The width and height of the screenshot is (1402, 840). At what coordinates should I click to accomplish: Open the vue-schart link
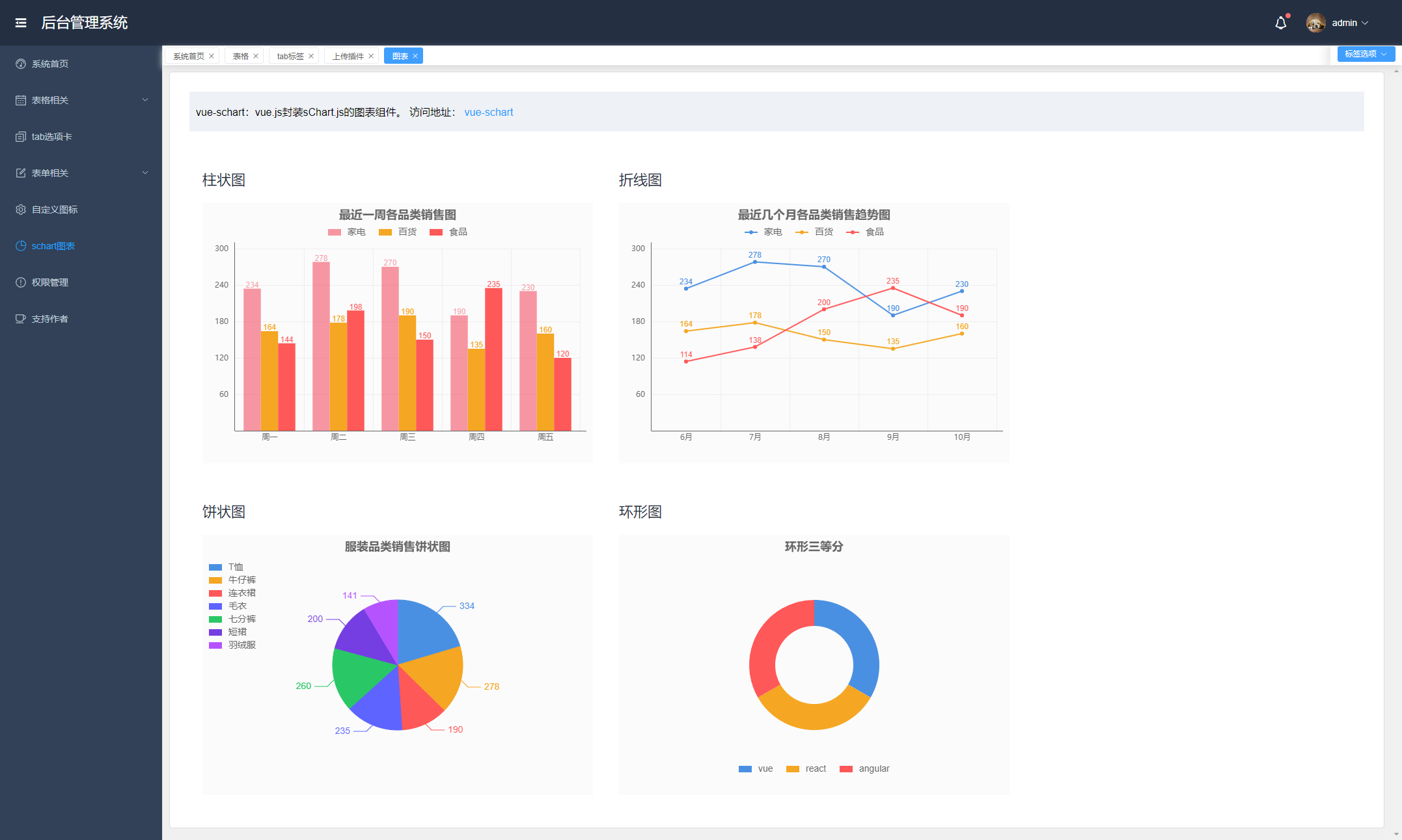click(x=489, y=112)
